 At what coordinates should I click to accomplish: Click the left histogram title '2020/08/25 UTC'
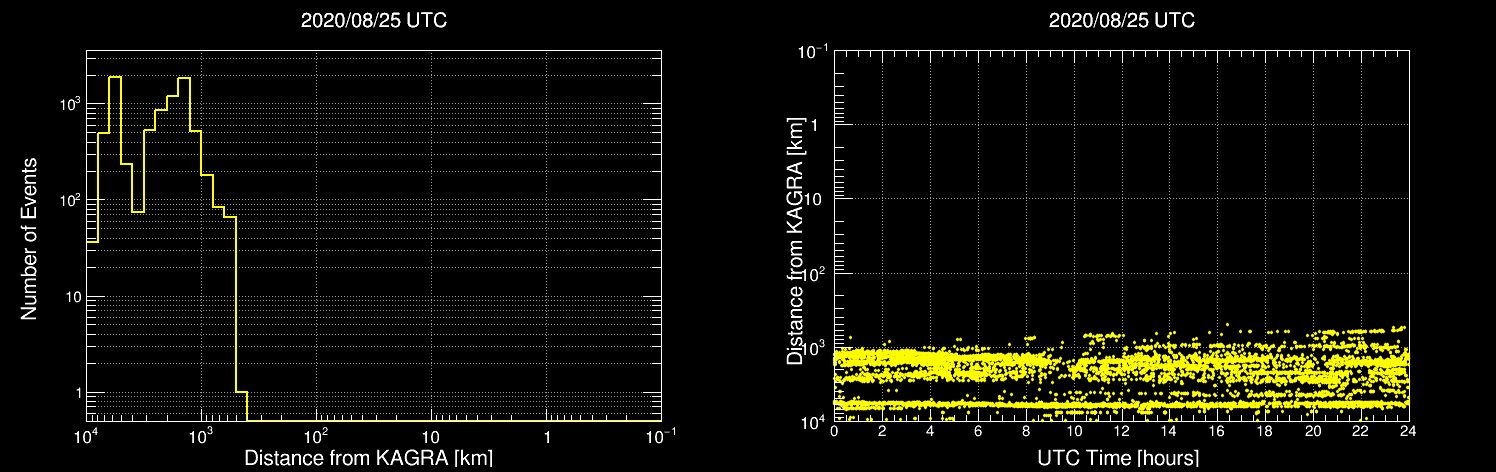374,20
